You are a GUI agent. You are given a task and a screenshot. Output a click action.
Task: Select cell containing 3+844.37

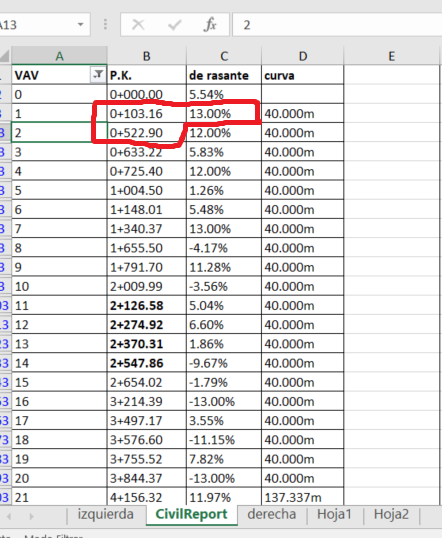point(147,479)
